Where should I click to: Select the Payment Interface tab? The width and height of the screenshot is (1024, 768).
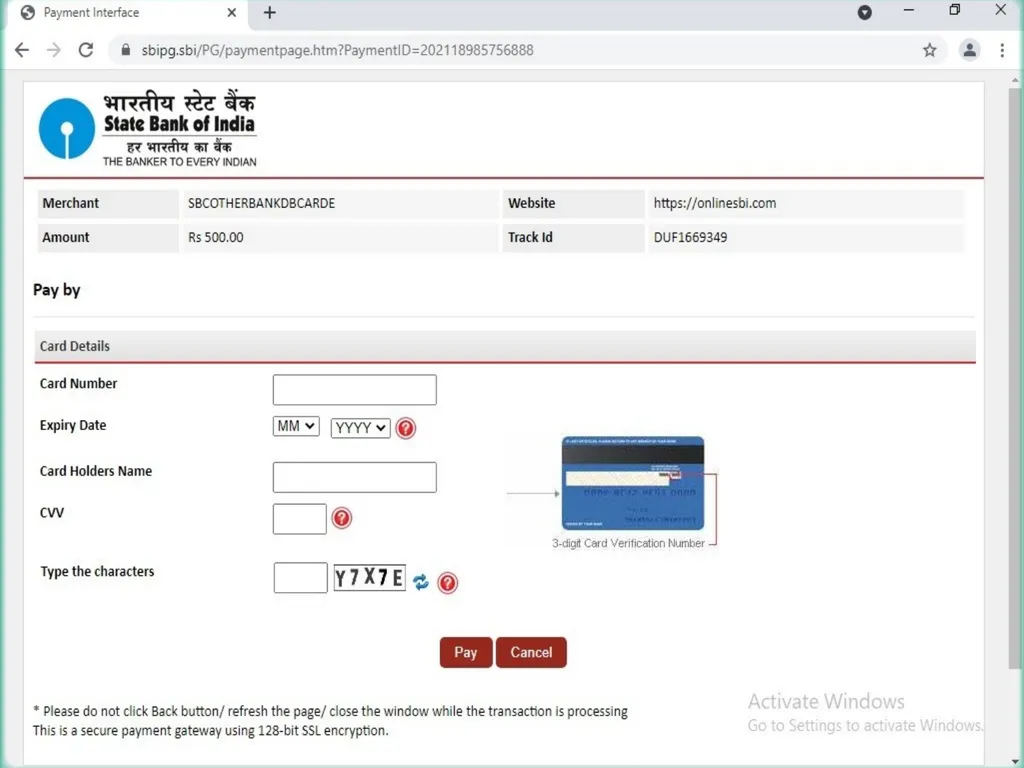pyautogui.click(x=127, y=13)
